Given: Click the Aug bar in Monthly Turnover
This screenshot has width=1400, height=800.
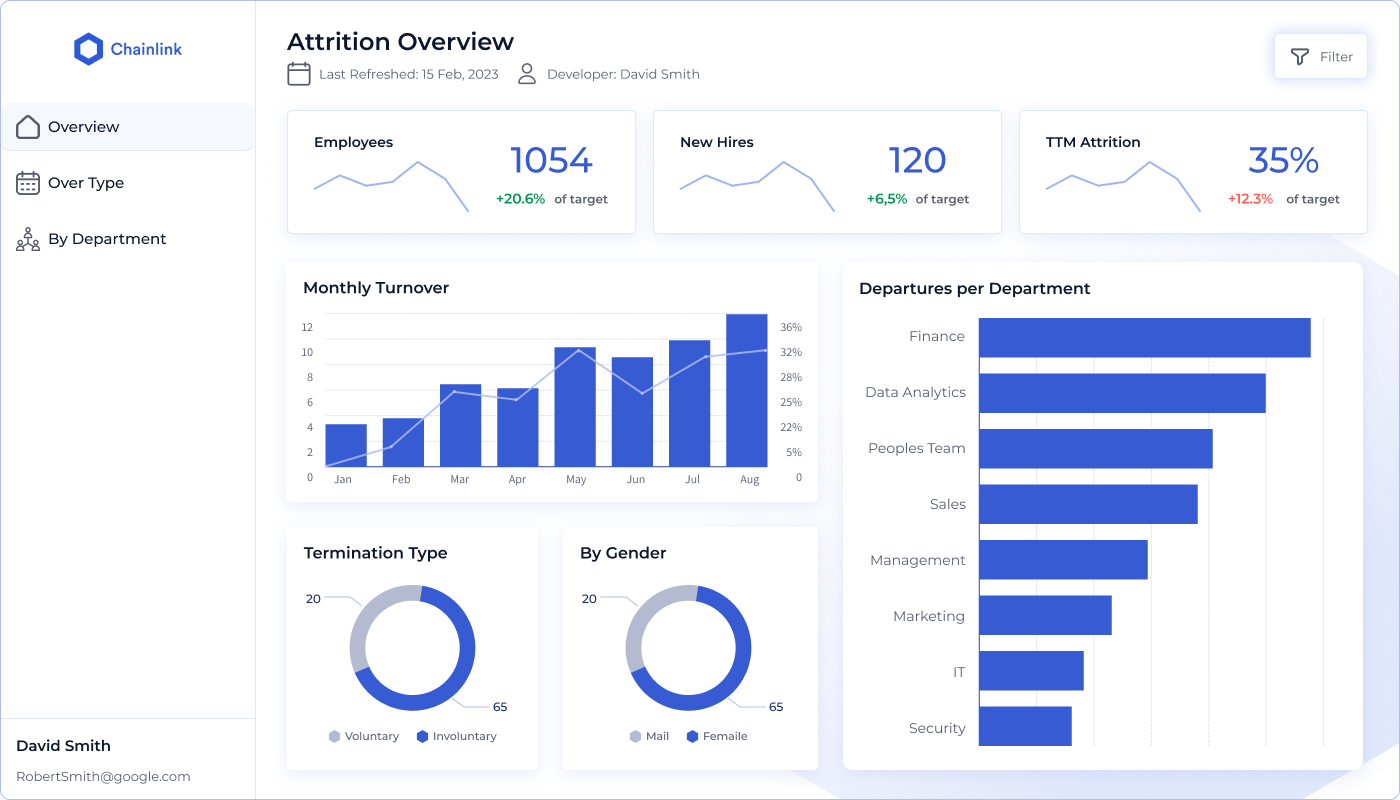Looking at the screenshot, I should [x=747, y=390].
